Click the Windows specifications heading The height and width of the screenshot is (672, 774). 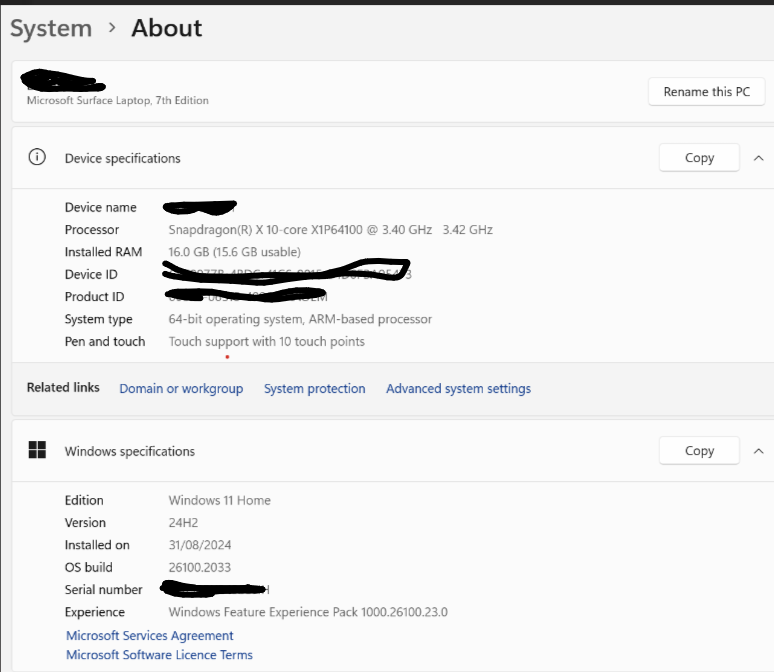pos(130,451)
